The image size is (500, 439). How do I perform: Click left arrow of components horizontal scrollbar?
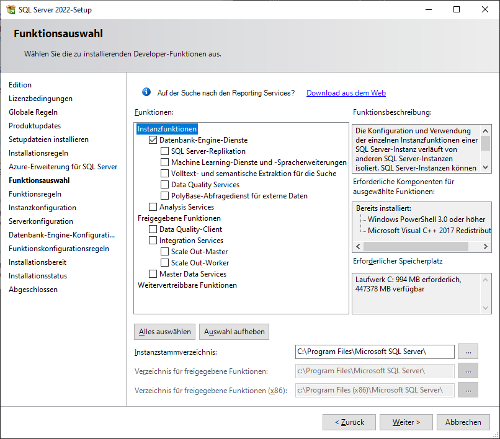358,247
